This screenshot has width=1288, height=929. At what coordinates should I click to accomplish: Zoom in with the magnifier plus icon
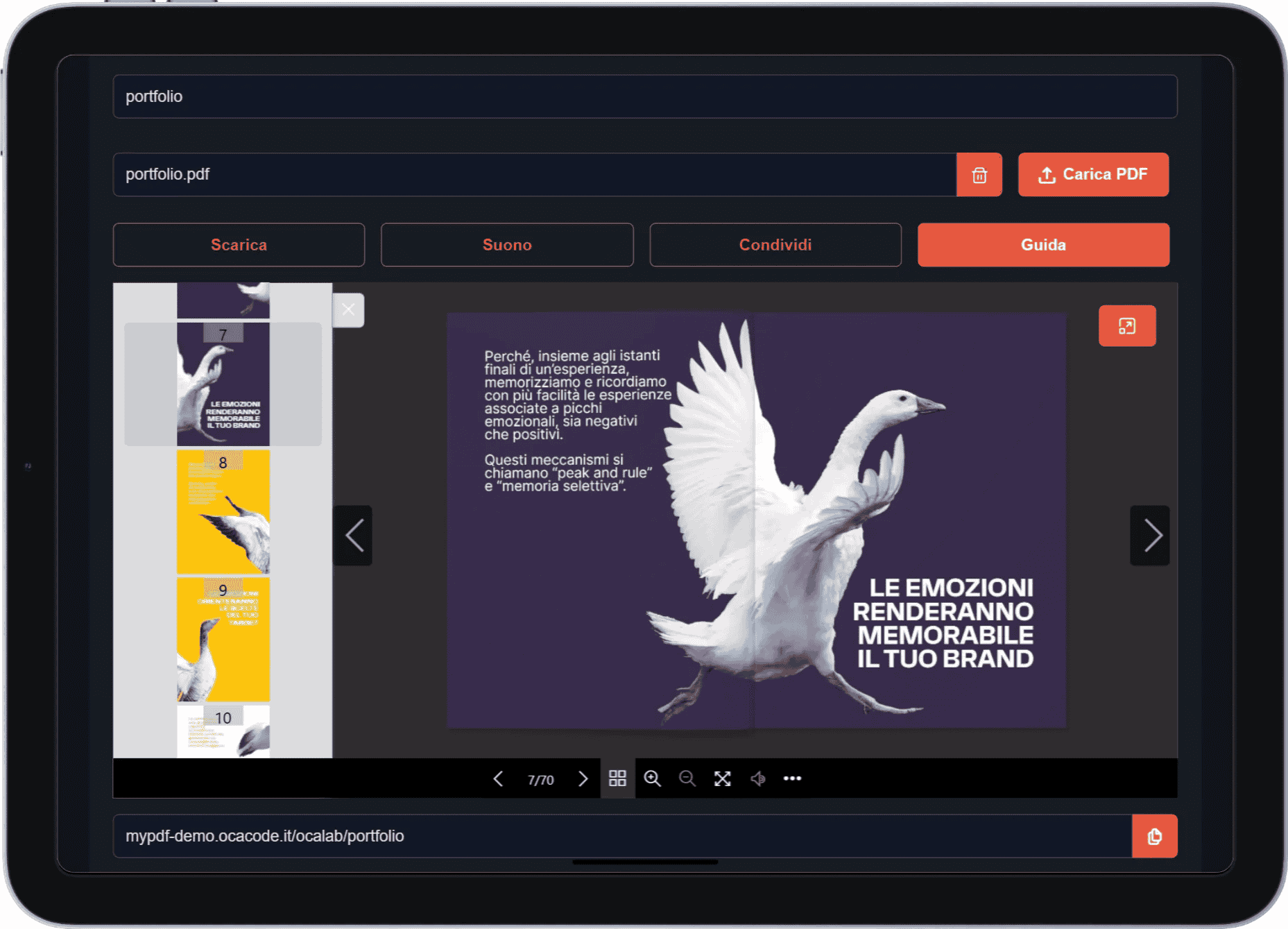[x=652, y=778]
